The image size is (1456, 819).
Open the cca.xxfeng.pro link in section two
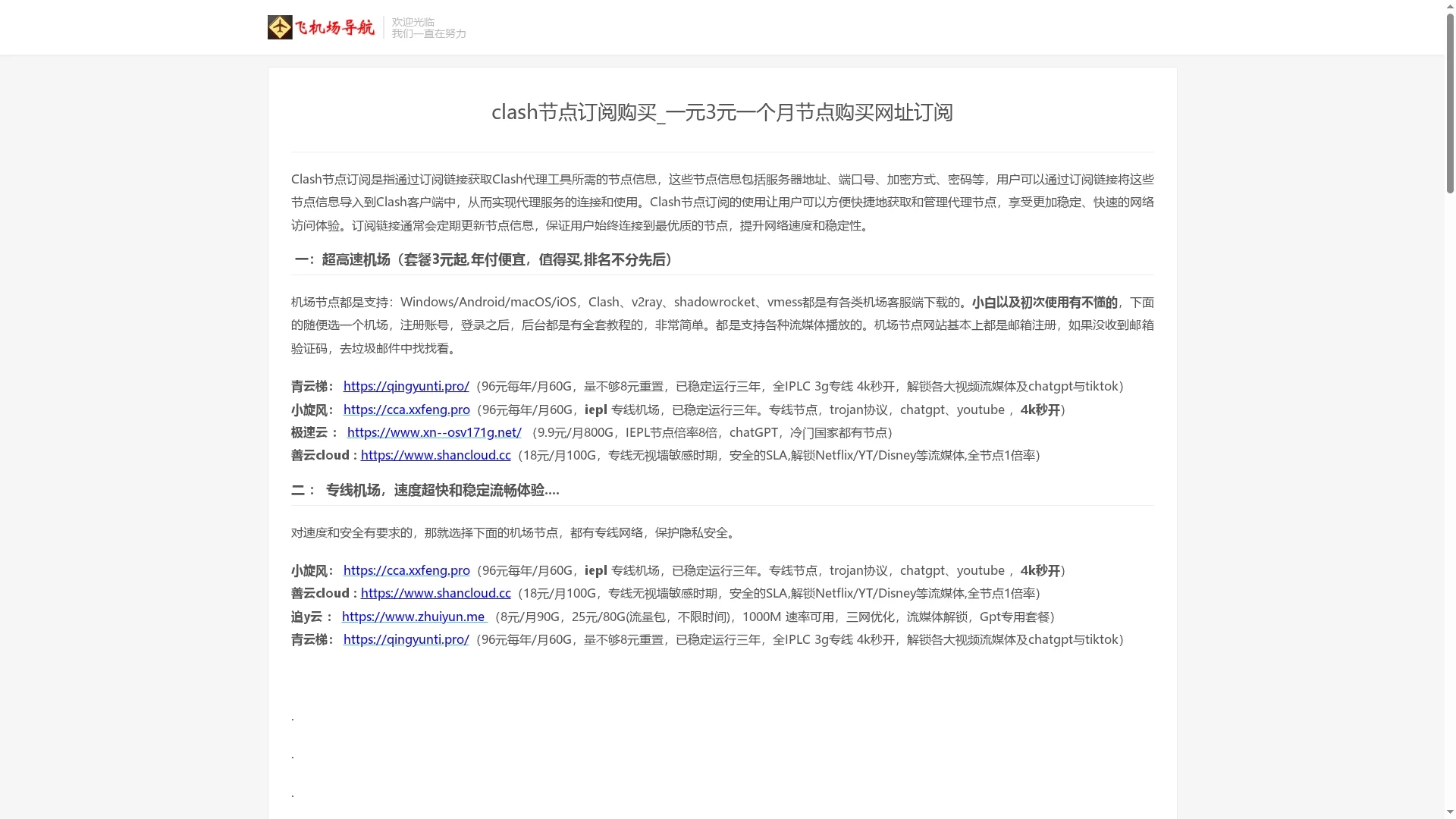[406, 570]
